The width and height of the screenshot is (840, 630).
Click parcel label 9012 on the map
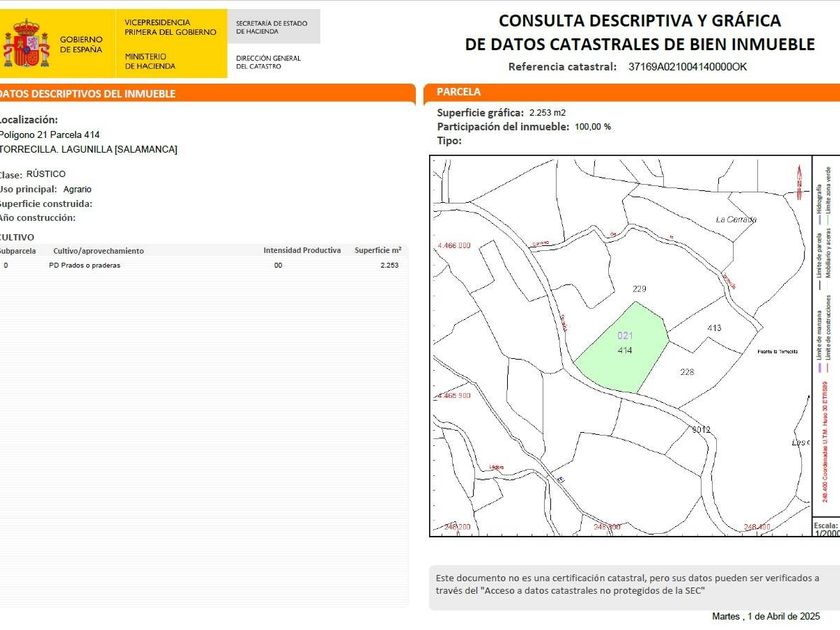701,430
